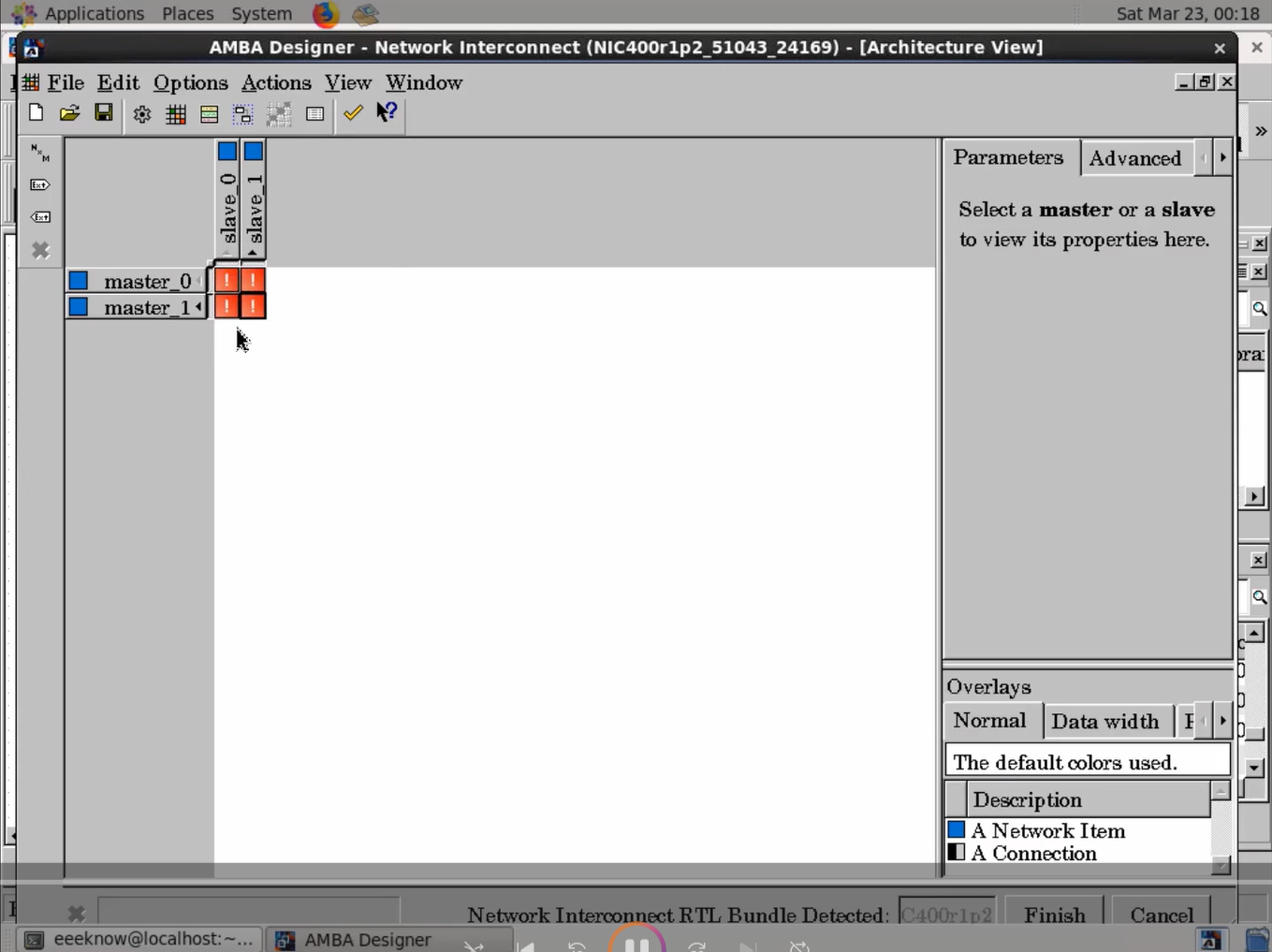Open settings via the gear toolbar icon
This screenshot has width=1272, height=952.
141,114
